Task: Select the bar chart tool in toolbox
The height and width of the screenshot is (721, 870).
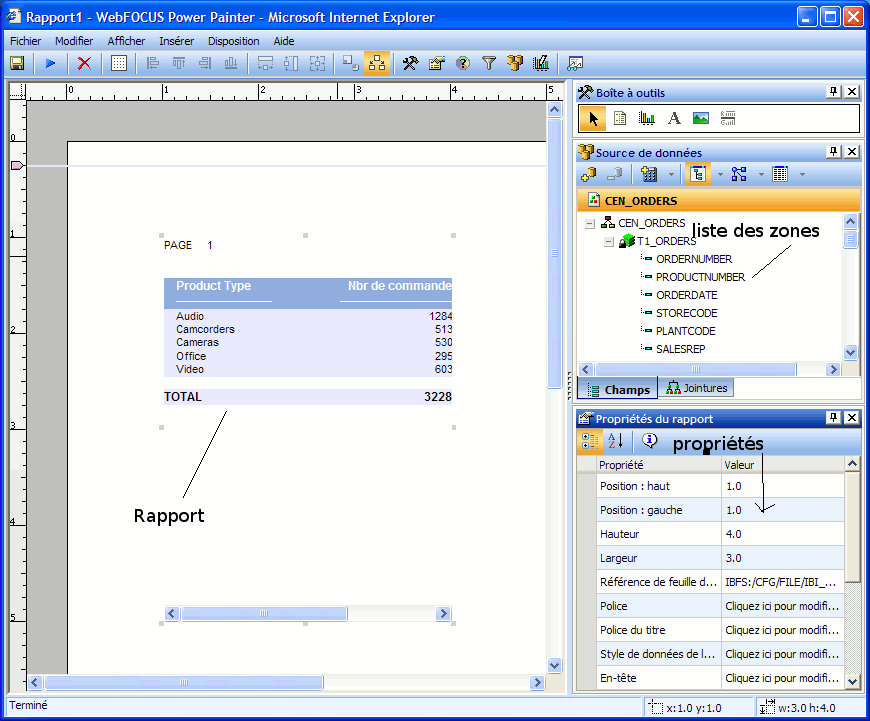Action: 646,118
